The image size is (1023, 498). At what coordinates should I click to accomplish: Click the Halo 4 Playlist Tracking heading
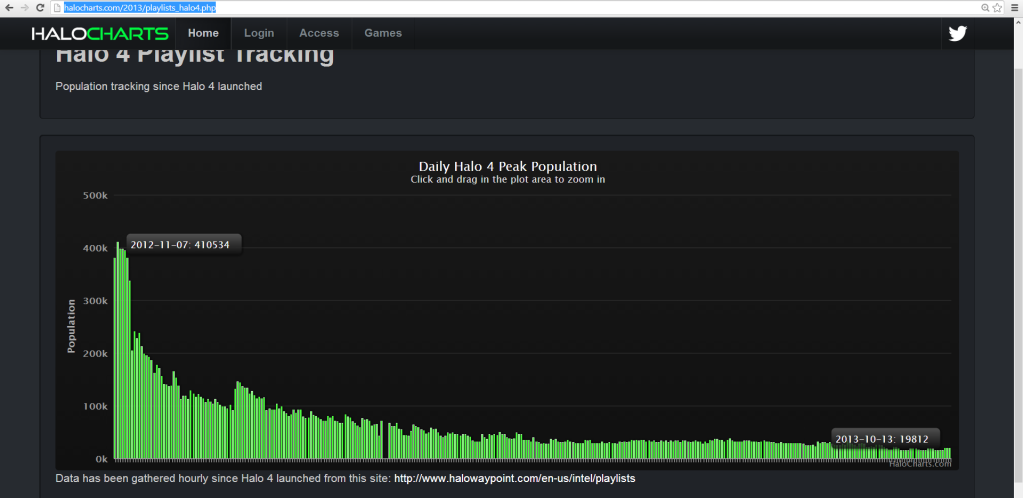[x=194, y=55]
